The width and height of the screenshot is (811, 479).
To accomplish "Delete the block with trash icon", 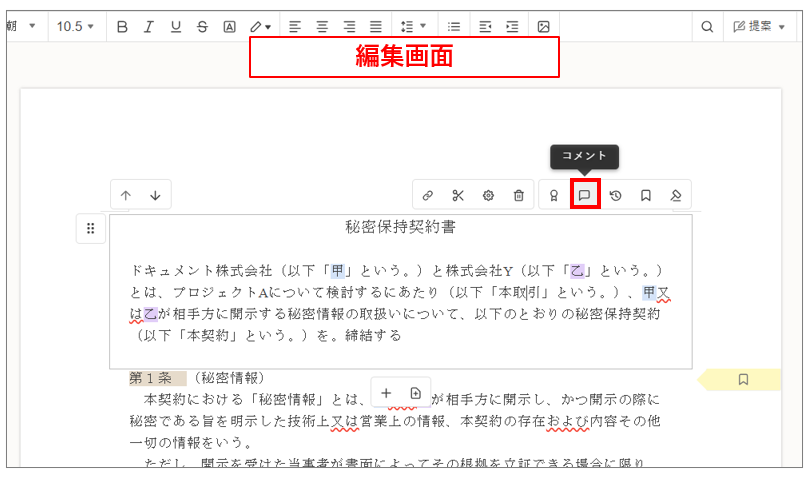I will 518,196.
